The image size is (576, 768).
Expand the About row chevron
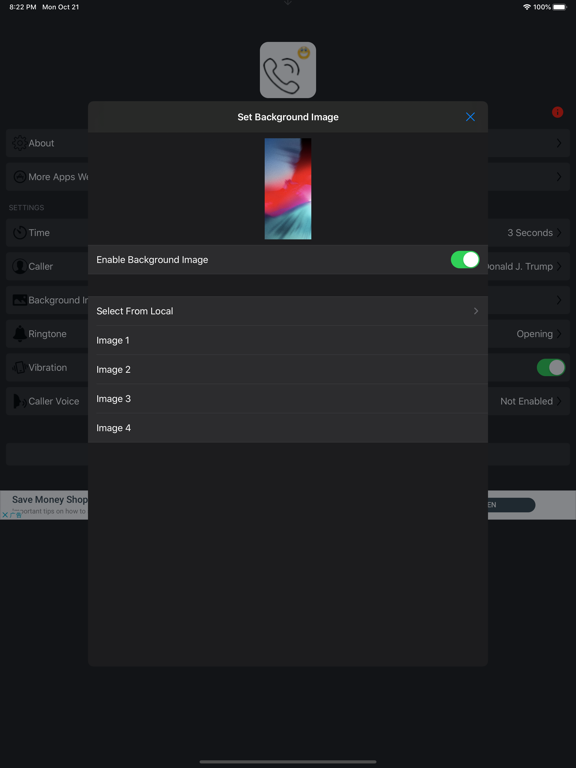click(559, 143)
